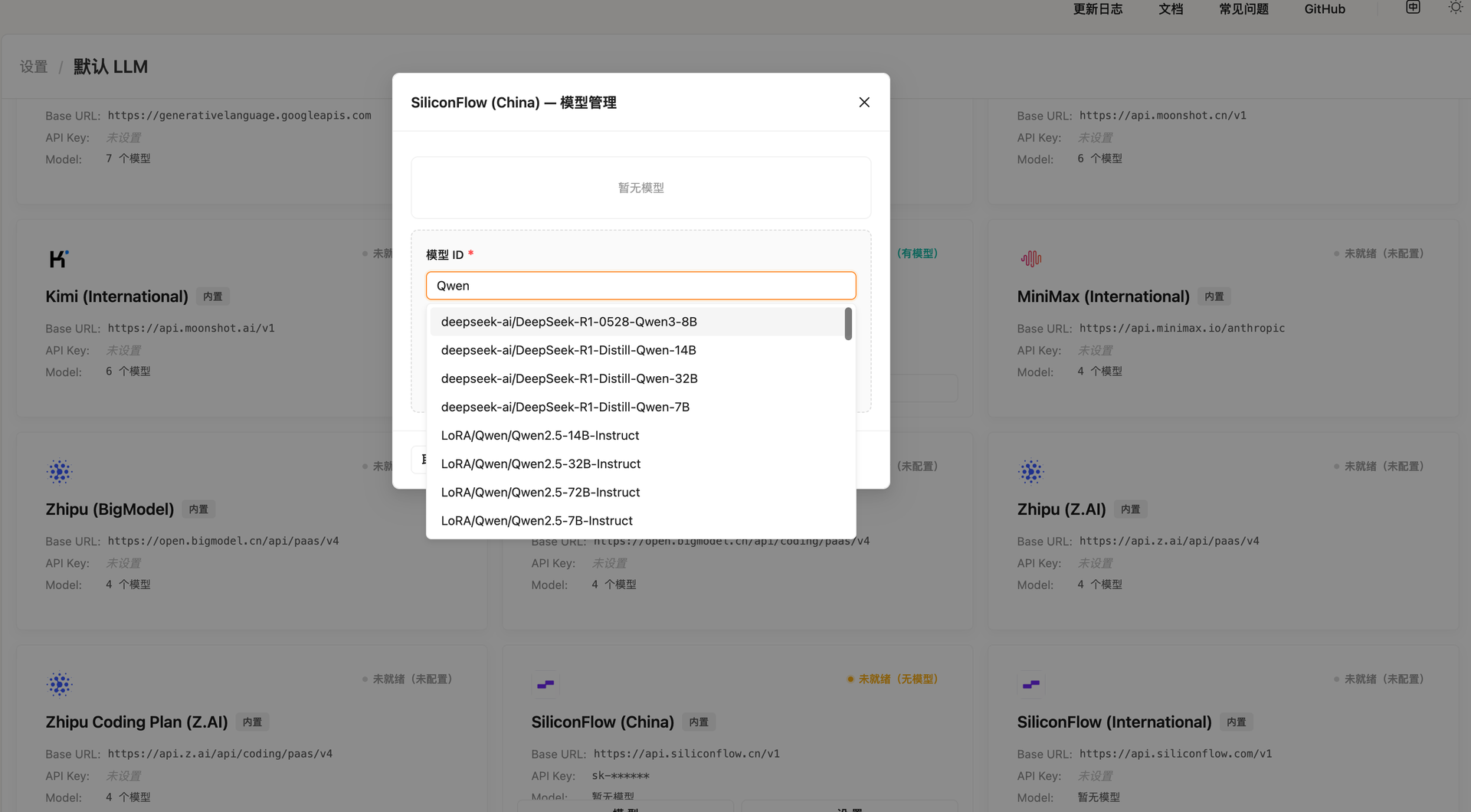The image size is (1471, 812).
Task: Choose deepseek-ai/DeepSeek-R1-Distill-Qwen-14B option
Action: [637, 350]
